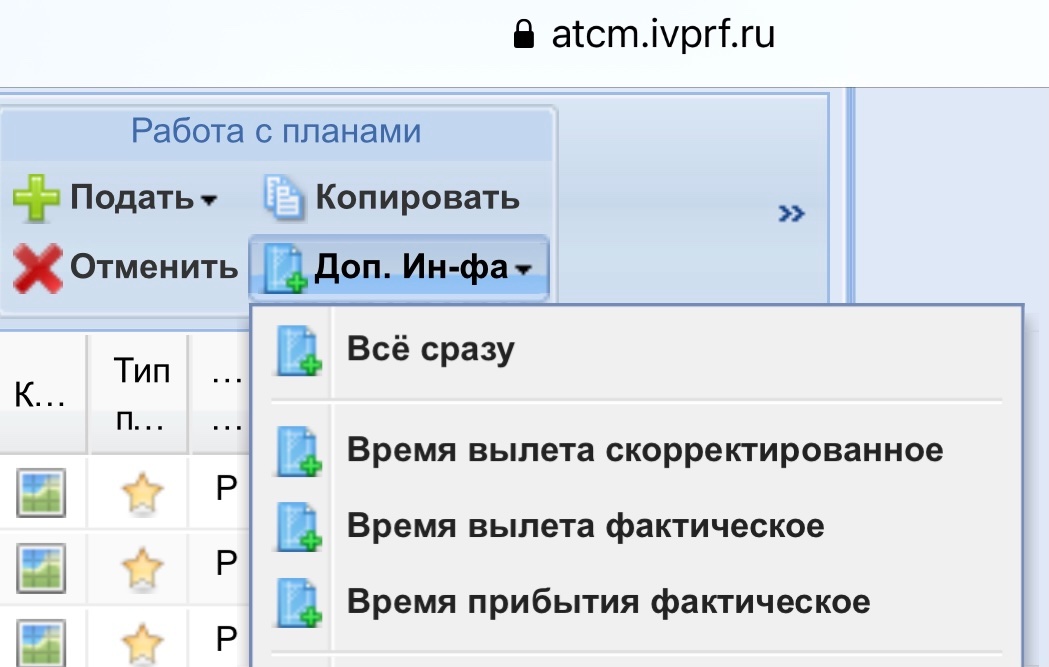Select the star icon in the third row
Screen dimensions: 1049x667
(141, 644)
